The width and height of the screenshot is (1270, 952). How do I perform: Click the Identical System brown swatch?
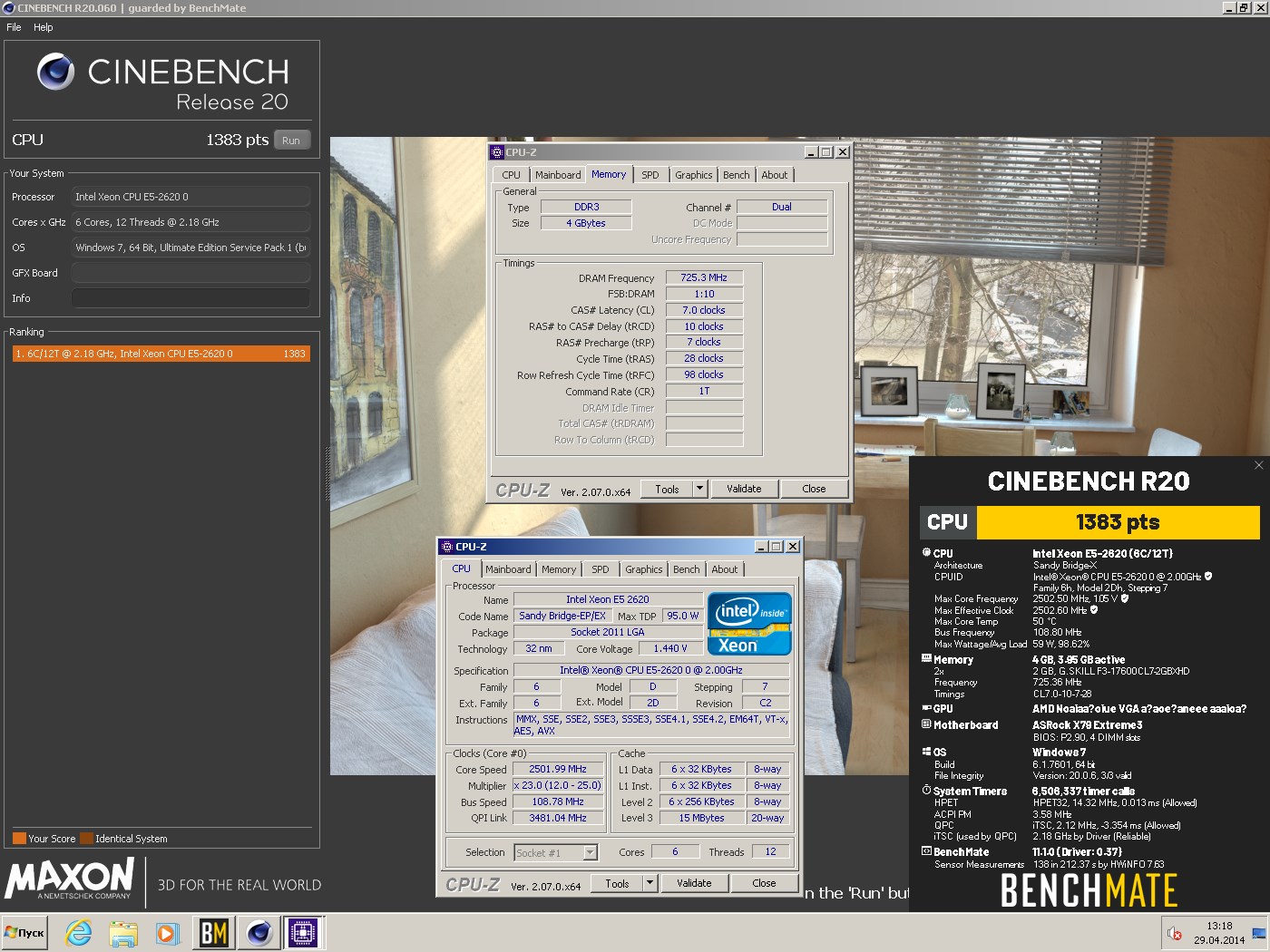click(x=86, y=839)
